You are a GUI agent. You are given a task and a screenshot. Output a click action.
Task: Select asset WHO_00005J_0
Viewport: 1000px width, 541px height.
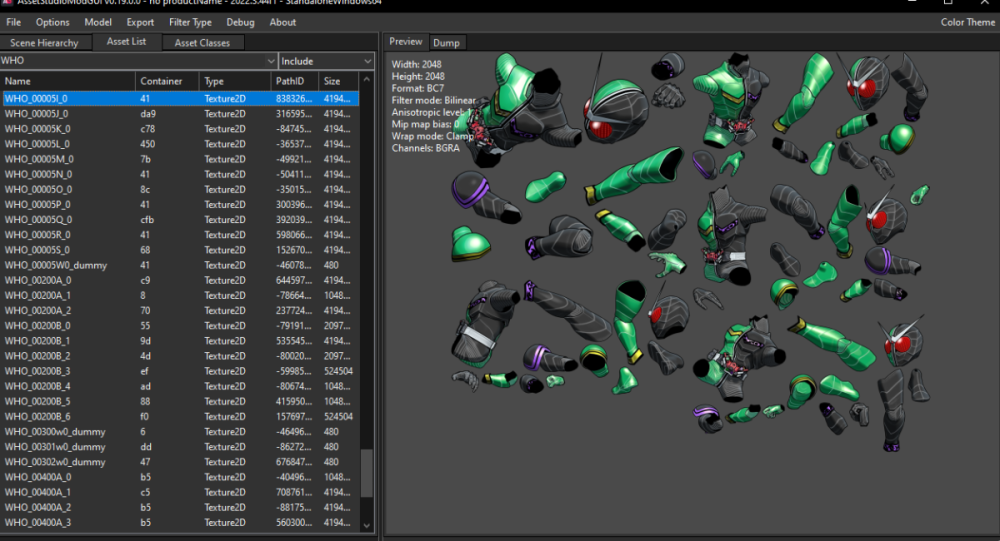180,114
